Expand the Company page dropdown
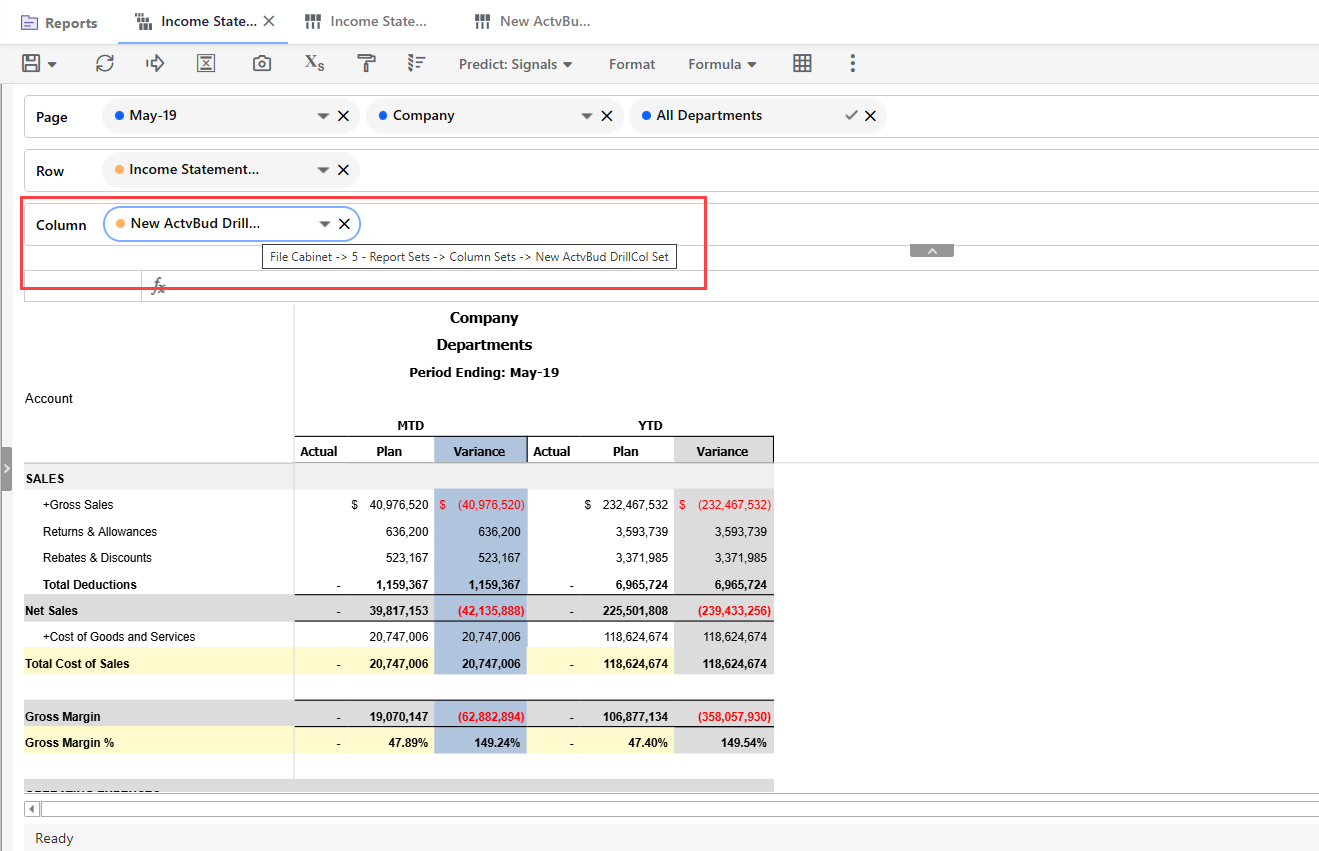Screen dimensions: 1319x851 pyautogui.click(x=587, y=116)
